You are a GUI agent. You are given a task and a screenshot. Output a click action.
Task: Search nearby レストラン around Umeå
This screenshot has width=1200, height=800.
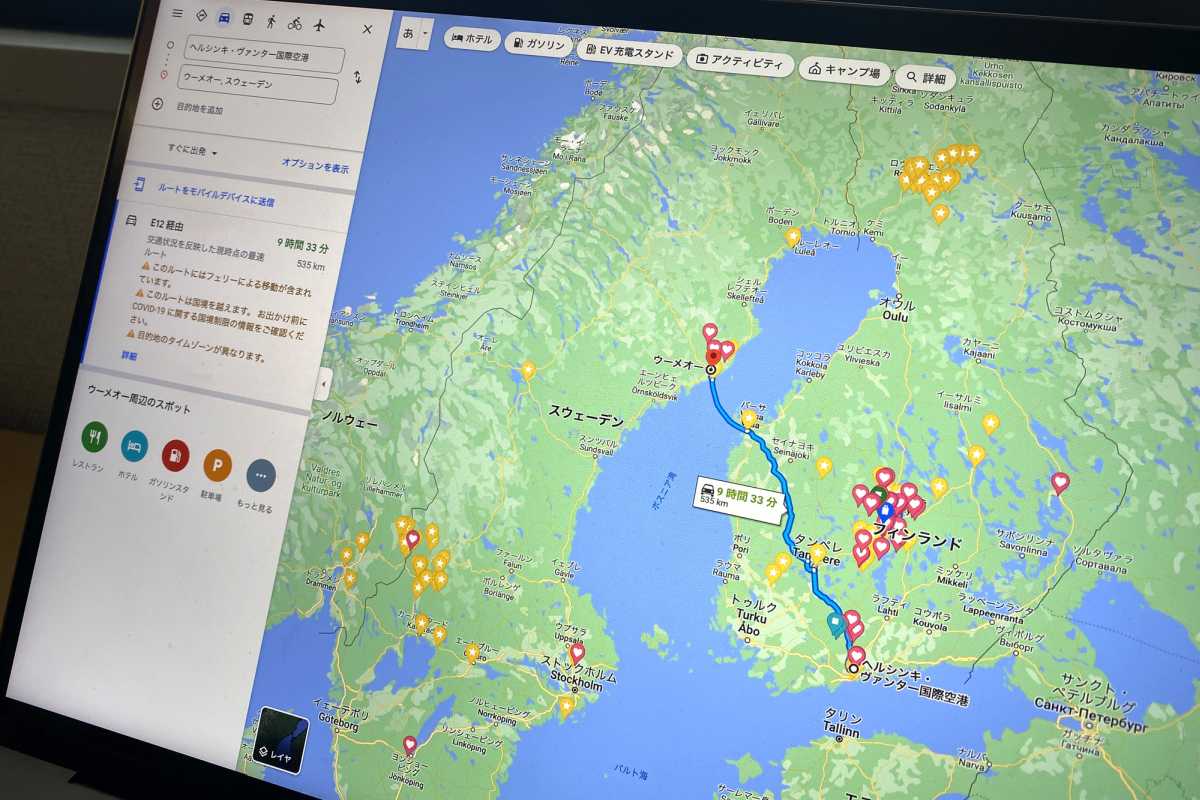click(x=95, y=437)
